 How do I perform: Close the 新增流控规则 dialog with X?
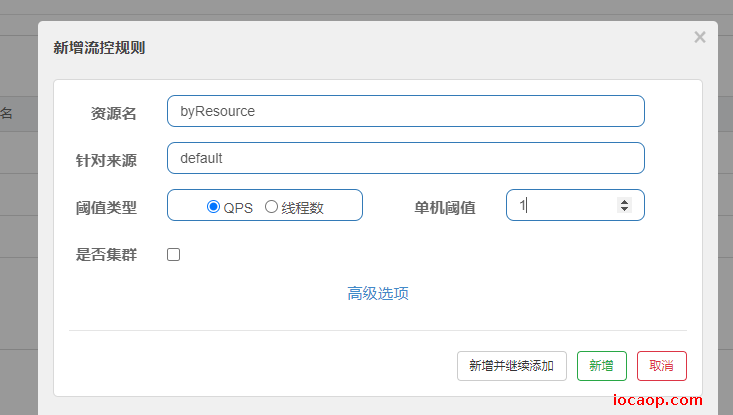(x=700, y=37)
